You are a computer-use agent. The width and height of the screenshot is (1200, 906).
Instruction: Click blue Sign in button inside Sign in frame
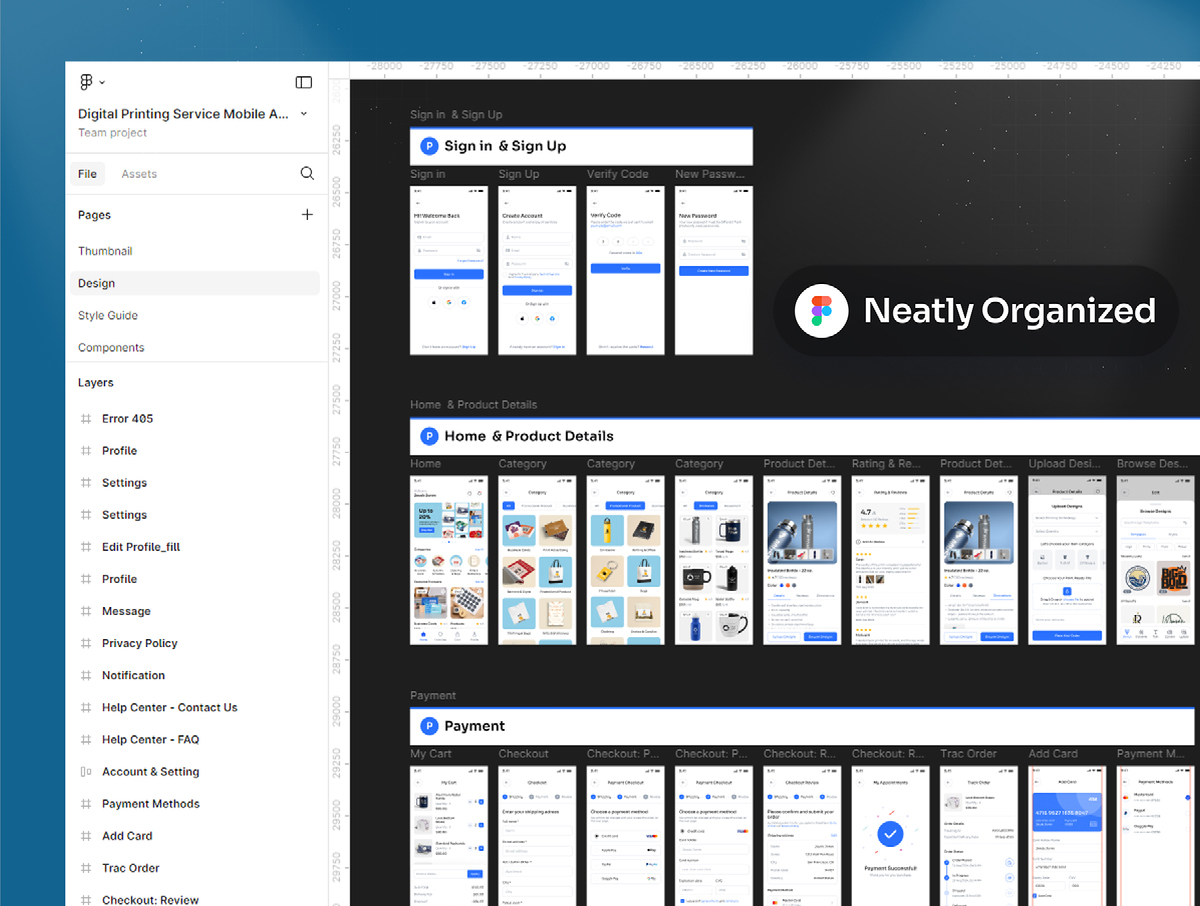pos(449,274)
